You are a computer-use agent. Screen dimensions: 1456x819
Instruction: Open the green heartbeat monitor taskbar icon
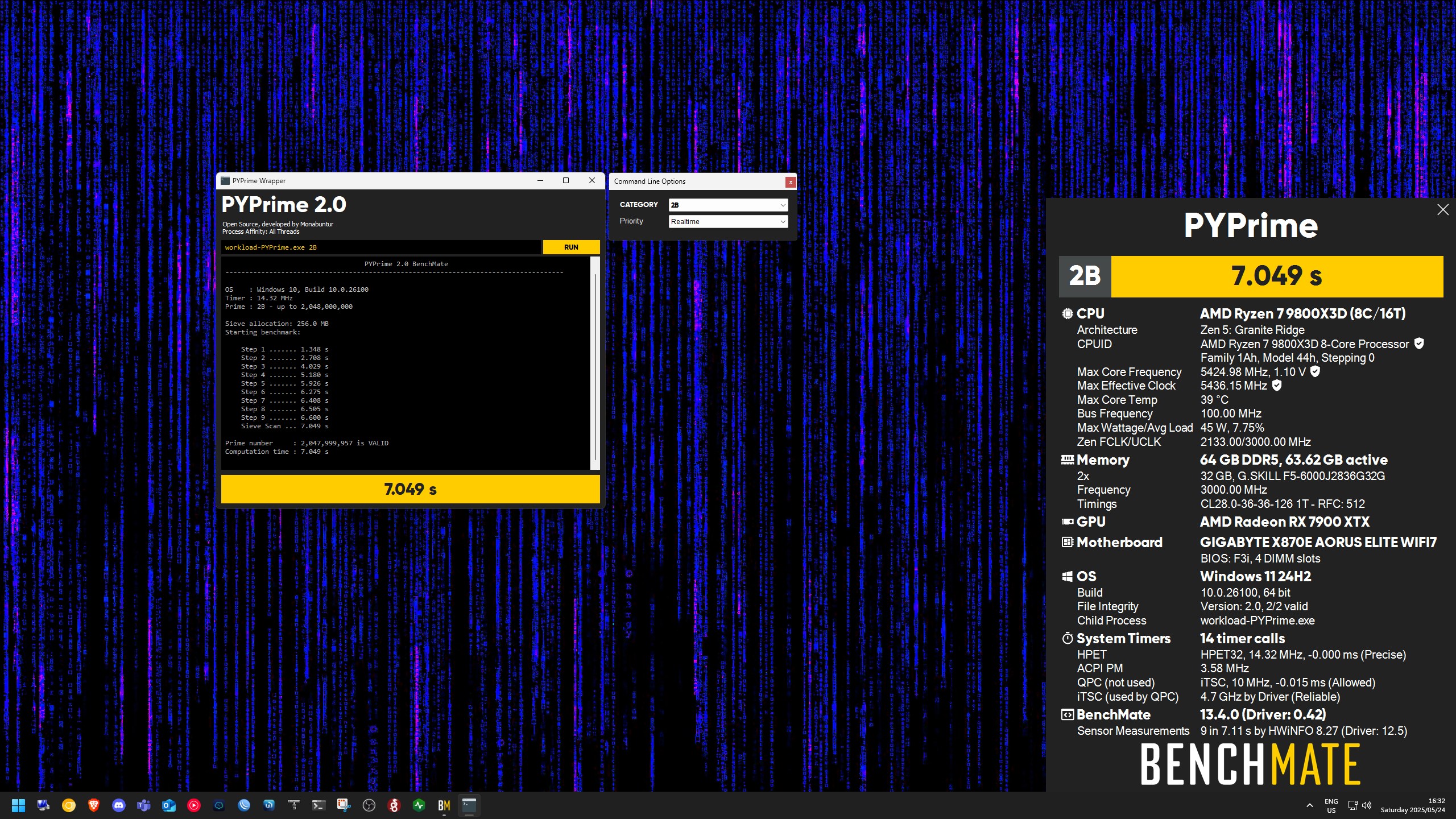pyautogui.click(x=419, y=805)
